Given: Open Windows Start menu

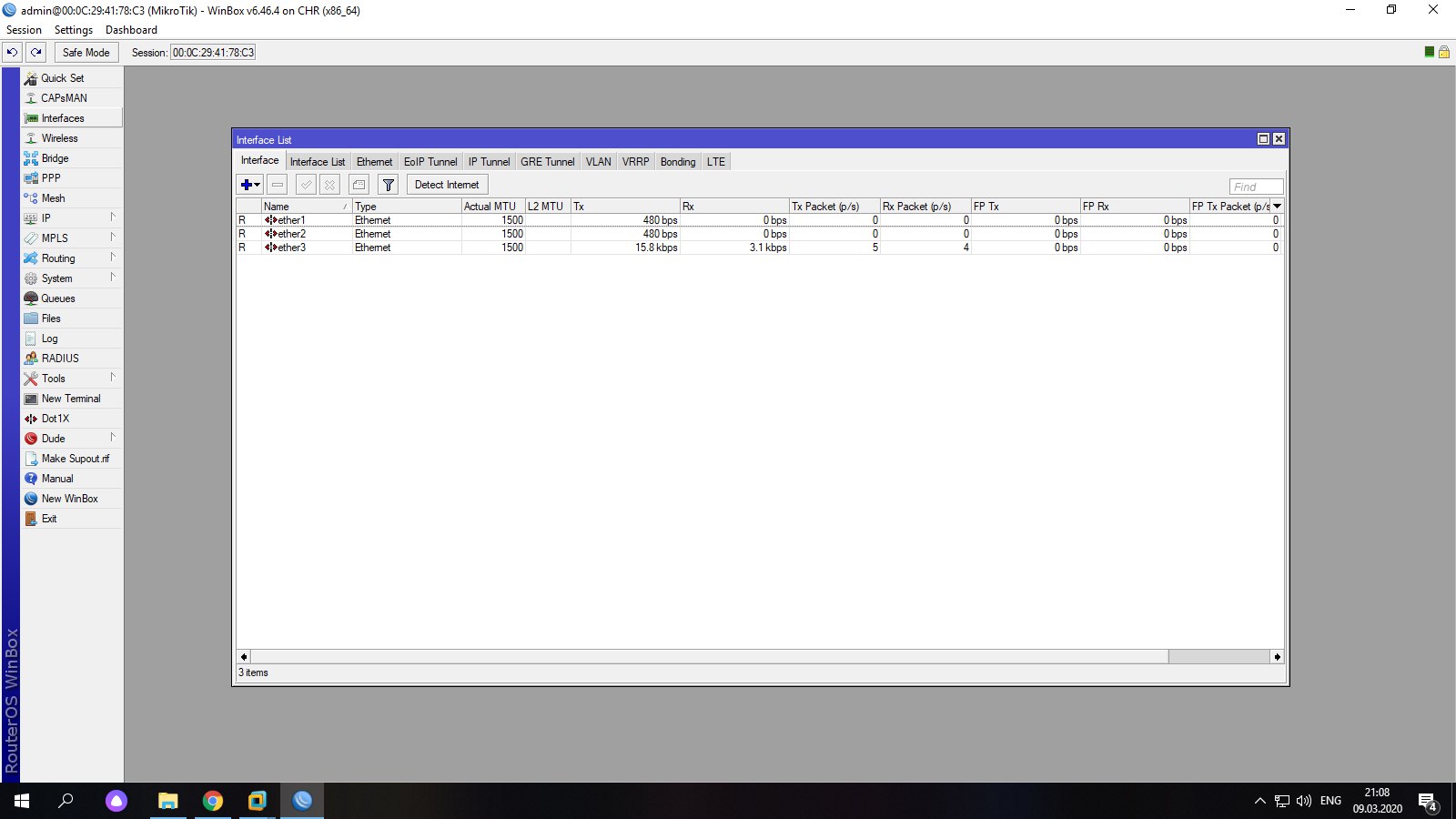Looking at the screenshot, I should click(22, 801).
